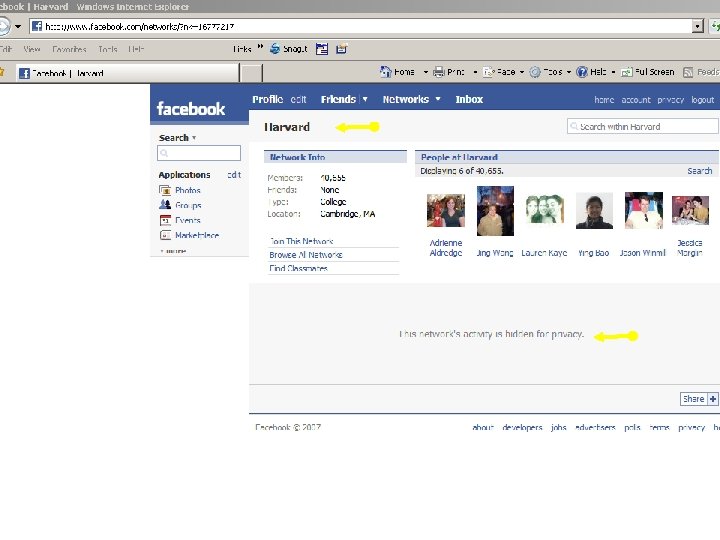This screenshot has height=540, width=720.
Task: Click the capture icon after SnagIt icons
Action: click(342, 48)
